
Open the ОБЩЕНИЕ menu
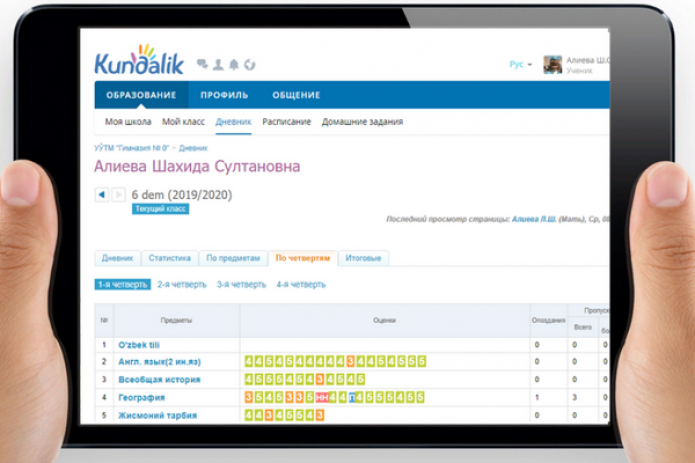tap(296, 95)
